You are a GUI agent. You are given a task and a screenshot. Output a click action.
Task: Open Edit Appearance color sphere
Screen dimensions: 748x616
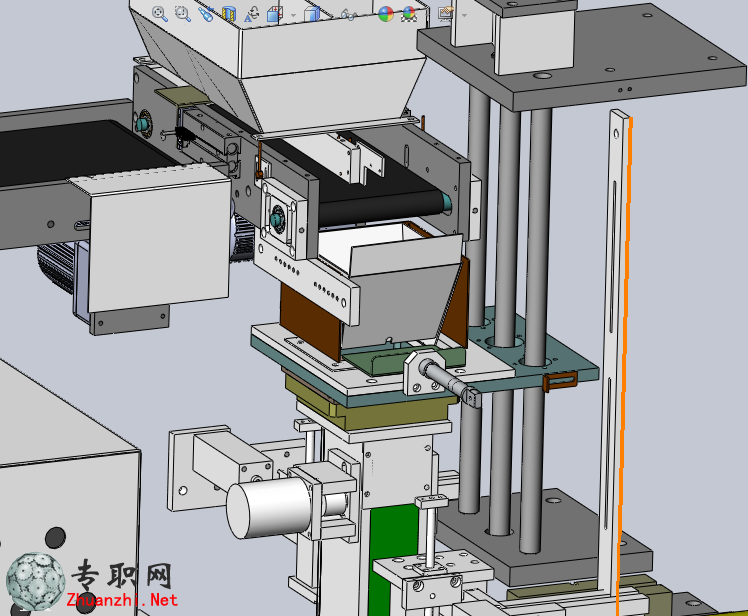coord(385,14)
